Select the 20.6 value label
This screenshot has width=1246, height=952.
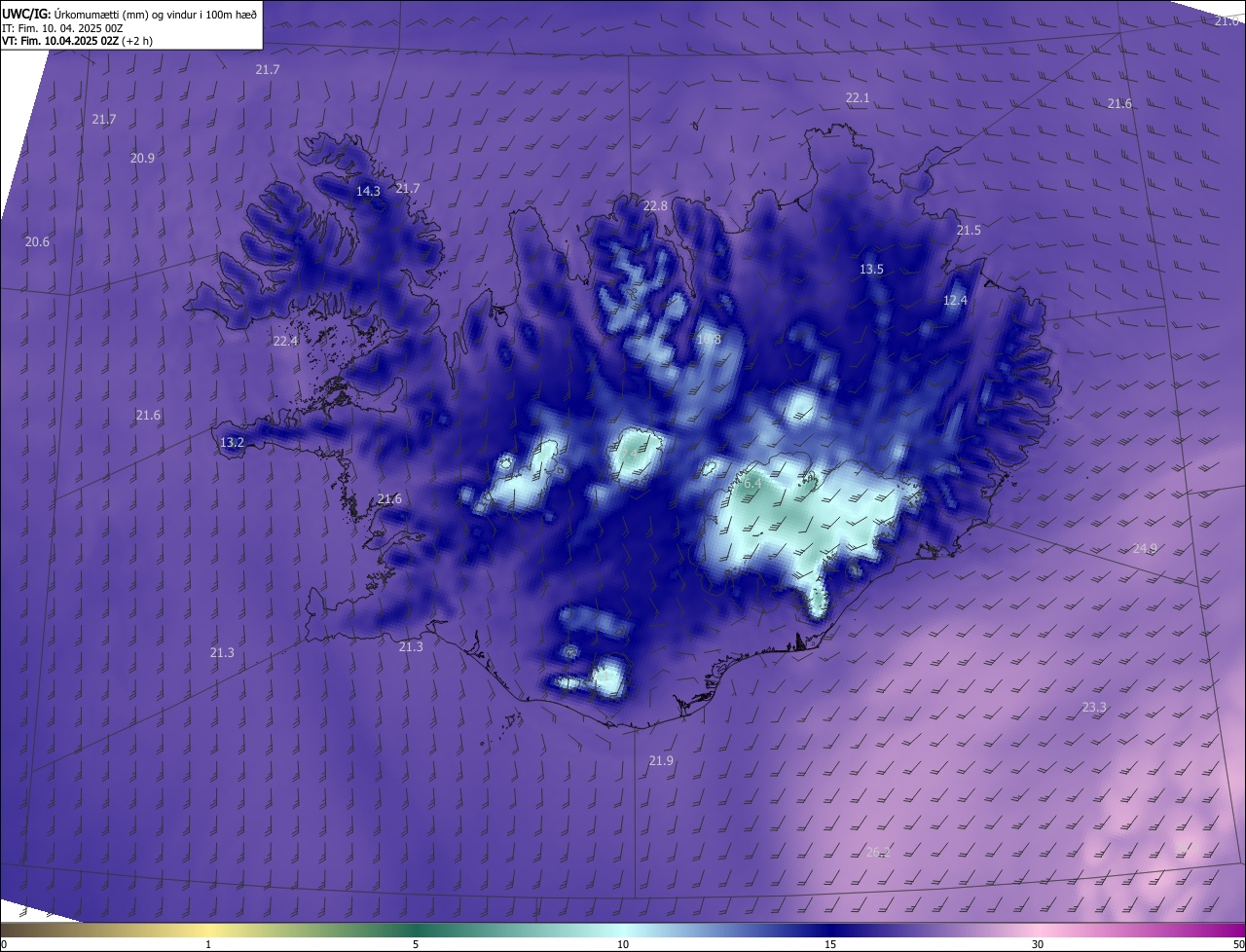(37, 241)
